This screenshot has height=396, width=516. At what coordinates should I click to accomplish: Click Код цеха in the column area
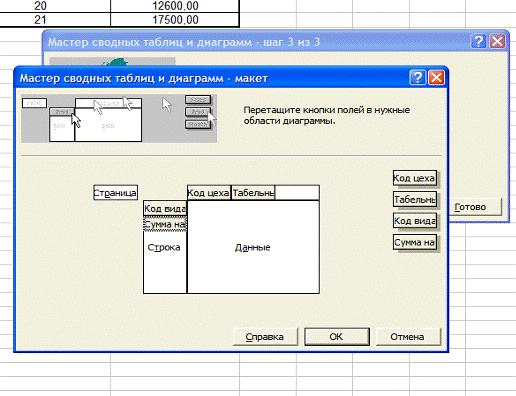pyautogui.click(x=209, y=193)
